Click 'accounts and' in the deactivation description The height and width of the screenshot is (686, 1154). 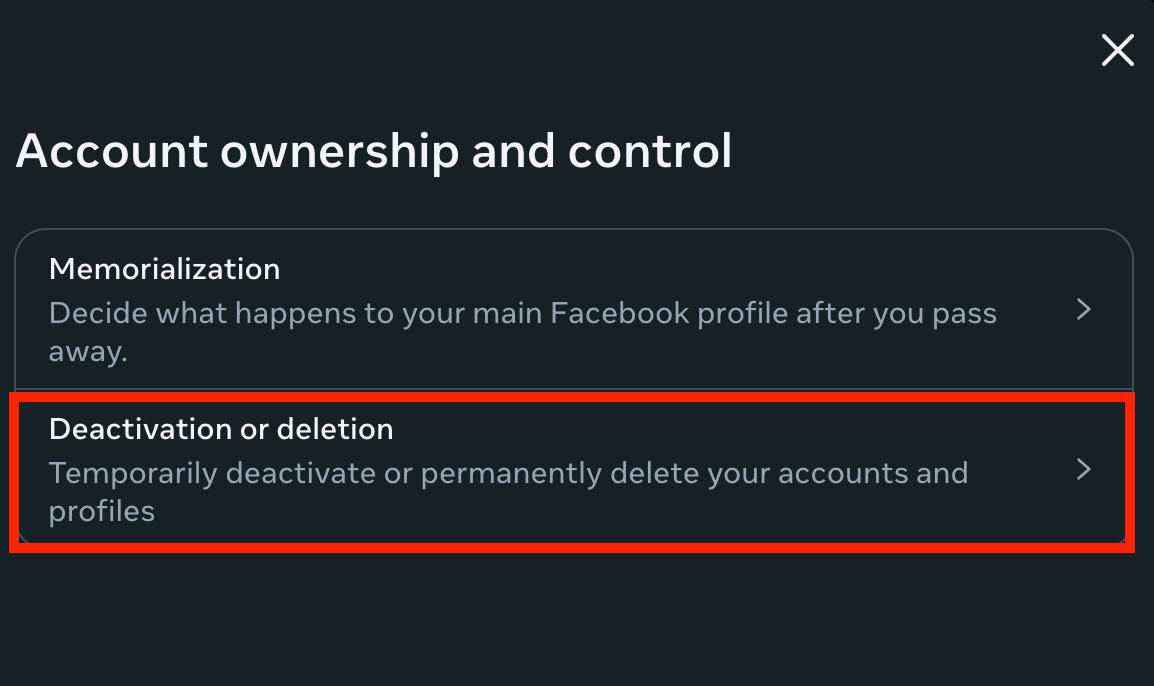click(x=874, y=473)
